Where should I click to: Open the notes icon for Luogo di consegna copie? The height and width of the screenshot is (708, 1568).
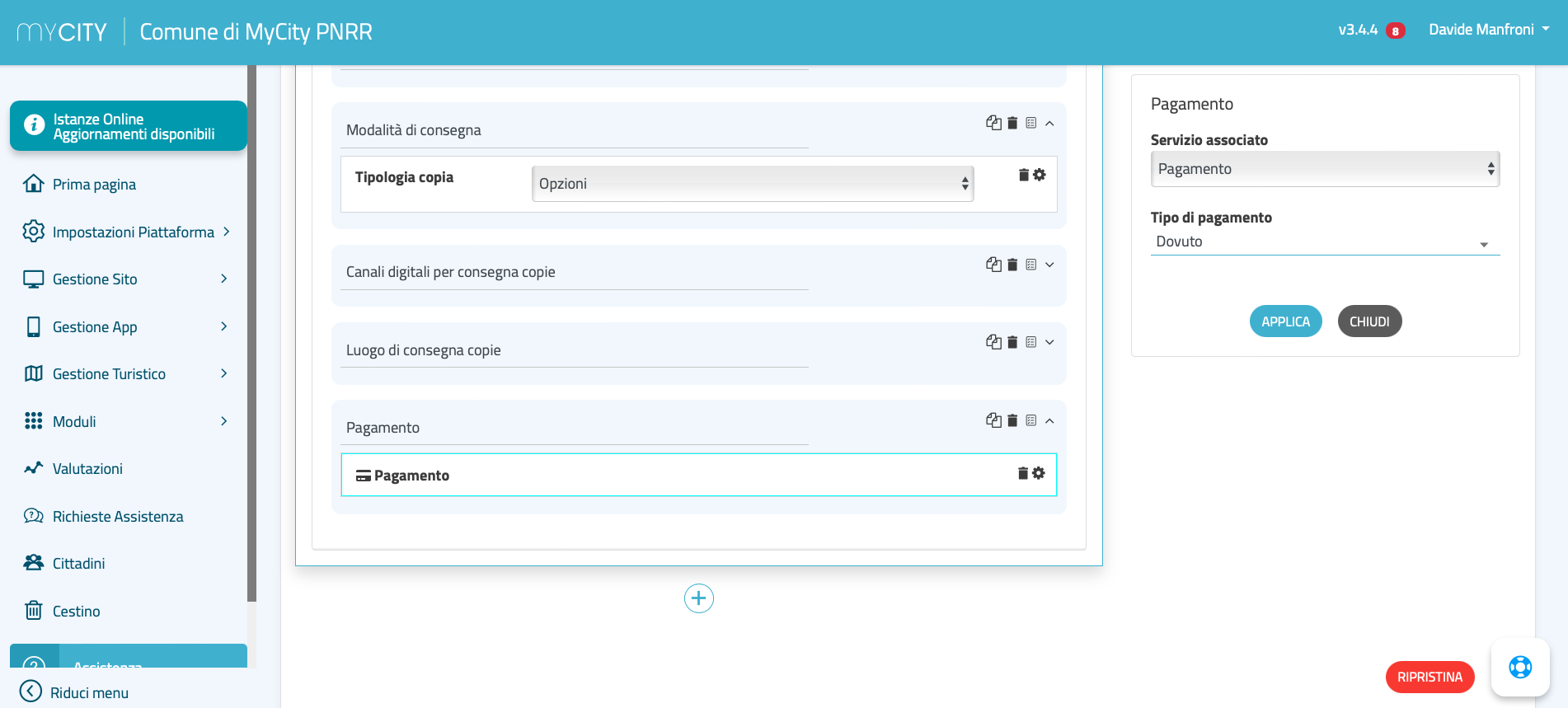tap(1030, 342)
